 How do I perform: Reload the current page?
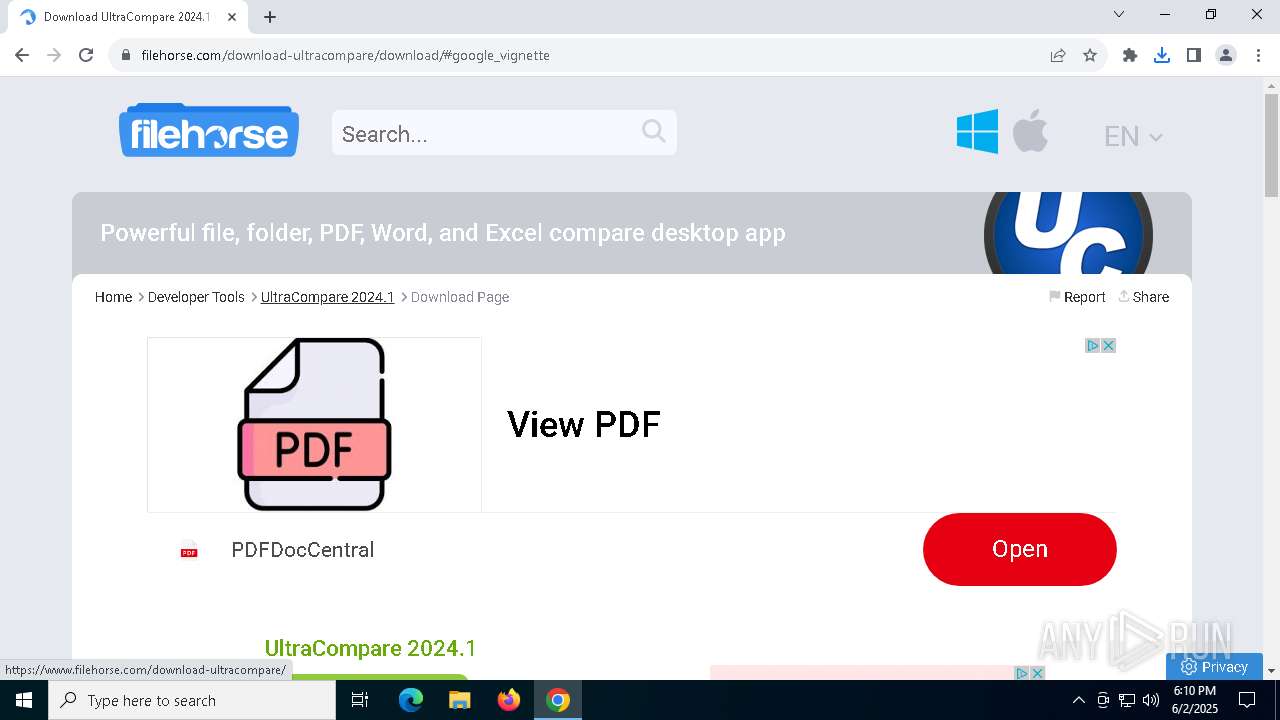point(86,55)
